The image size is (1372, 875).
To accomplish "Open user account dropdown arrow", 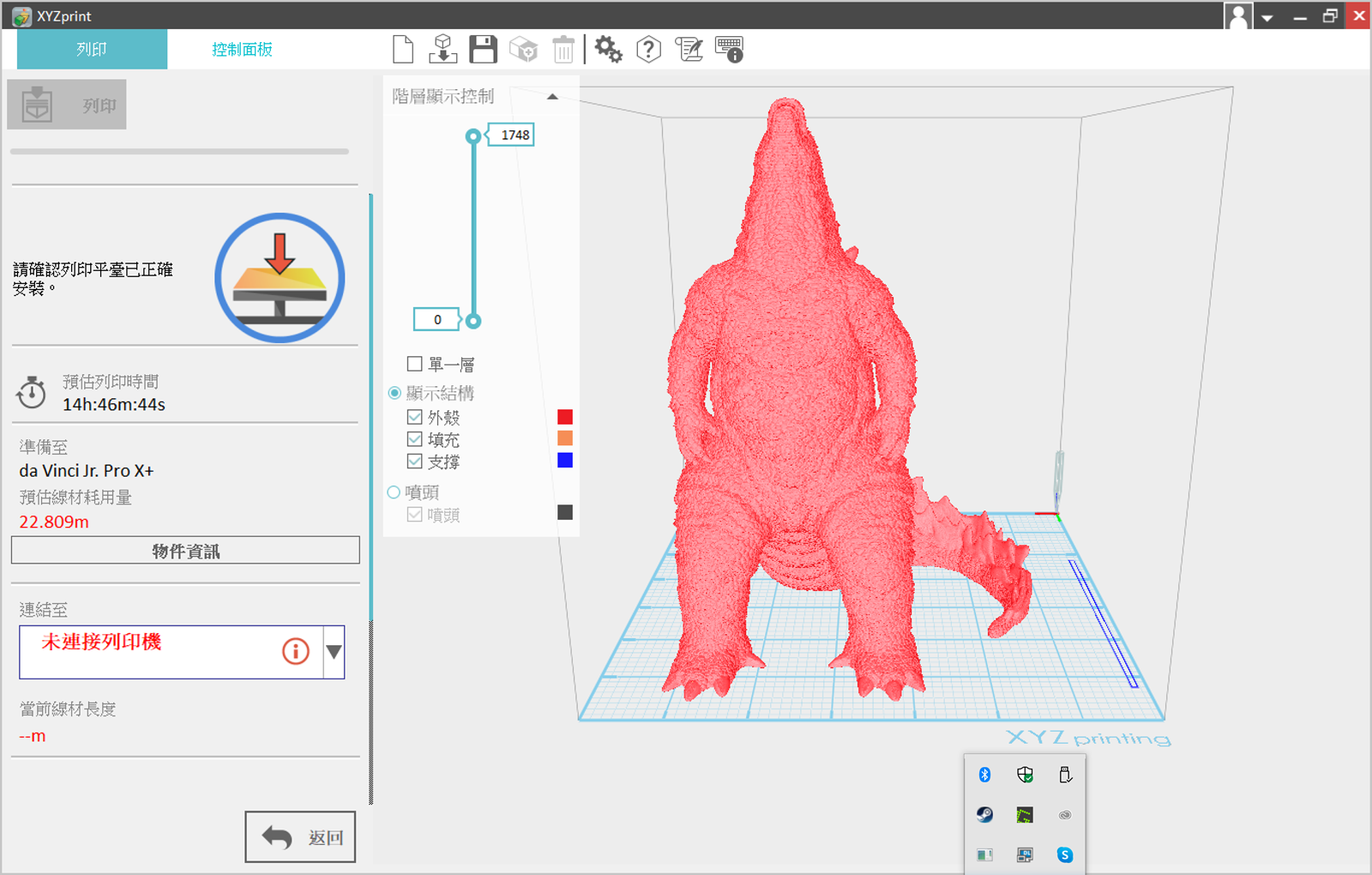I will tap(1267, 17).
